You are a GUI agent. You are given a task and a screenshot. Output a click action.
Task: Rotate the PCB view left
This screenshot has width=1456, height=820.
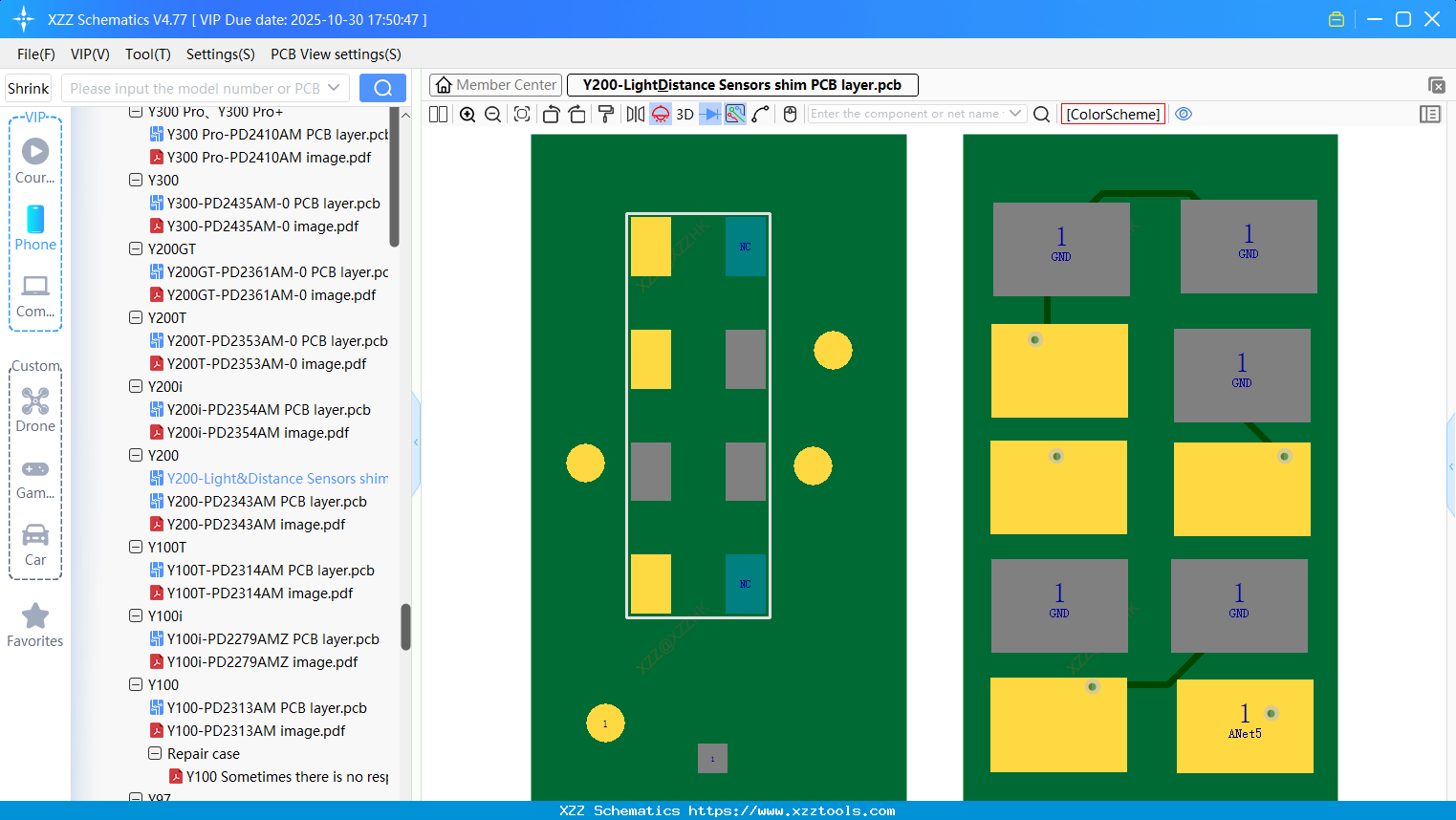(x=551, y=114)
